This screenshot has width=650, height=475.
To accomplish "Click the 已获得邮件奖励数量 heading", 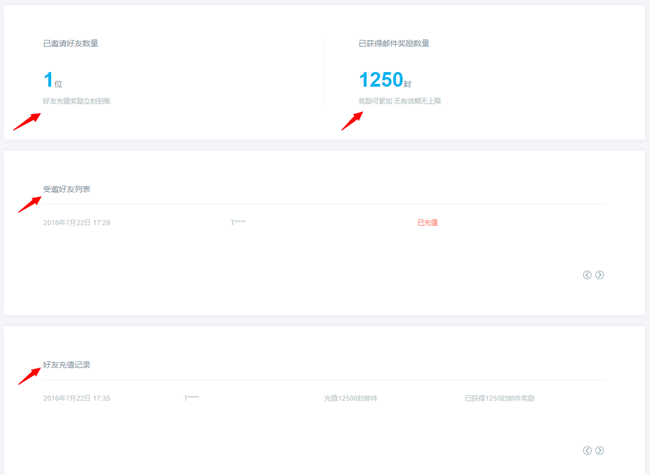I will point(394,43).
